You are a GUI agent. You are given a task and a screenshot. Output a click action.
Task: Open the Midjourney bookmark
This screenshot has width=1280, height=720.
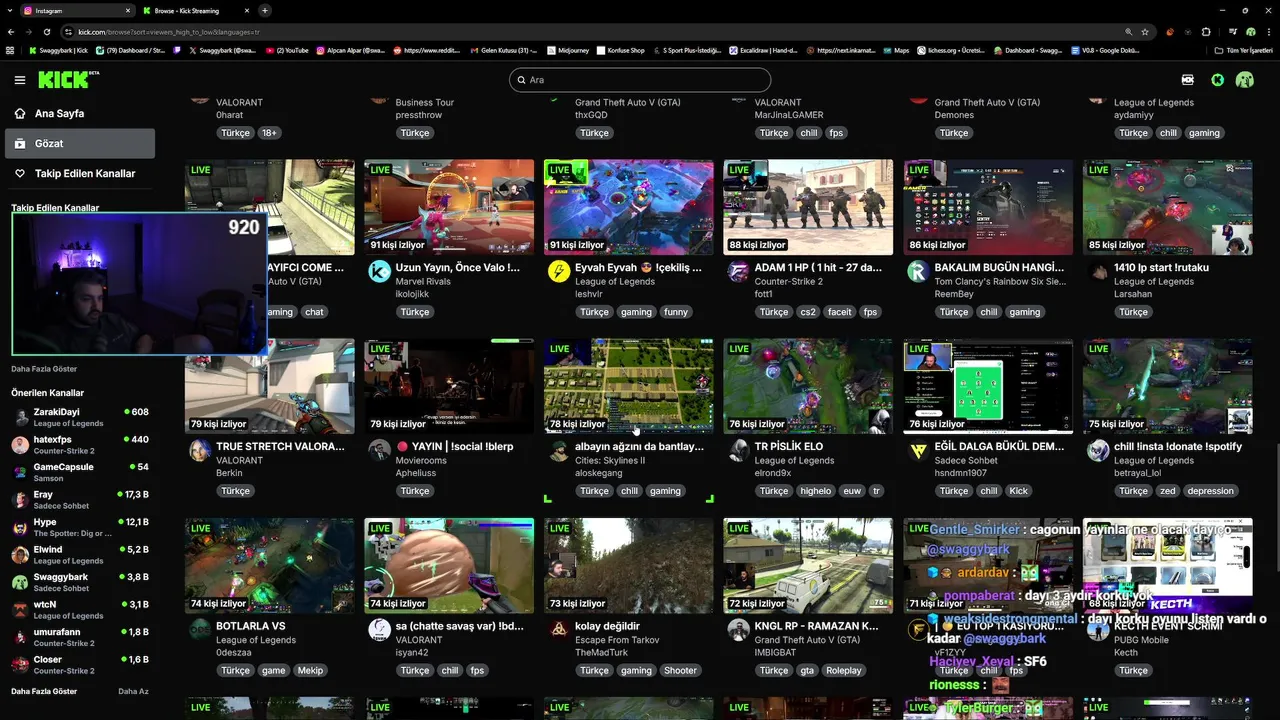tap(568, 50)
